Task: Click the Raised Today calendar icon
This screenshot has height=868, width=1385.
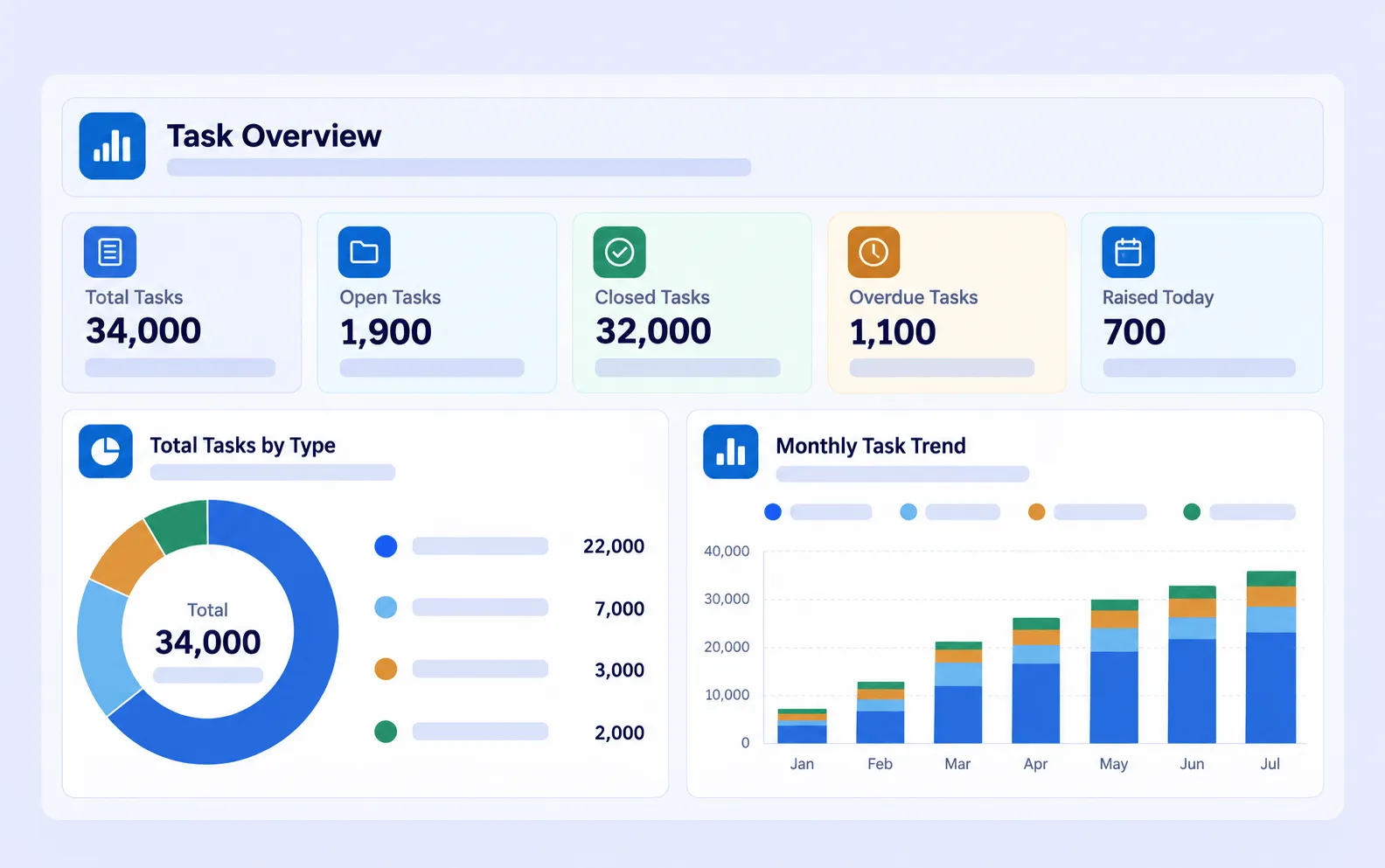Action: tap(1128, 252)
